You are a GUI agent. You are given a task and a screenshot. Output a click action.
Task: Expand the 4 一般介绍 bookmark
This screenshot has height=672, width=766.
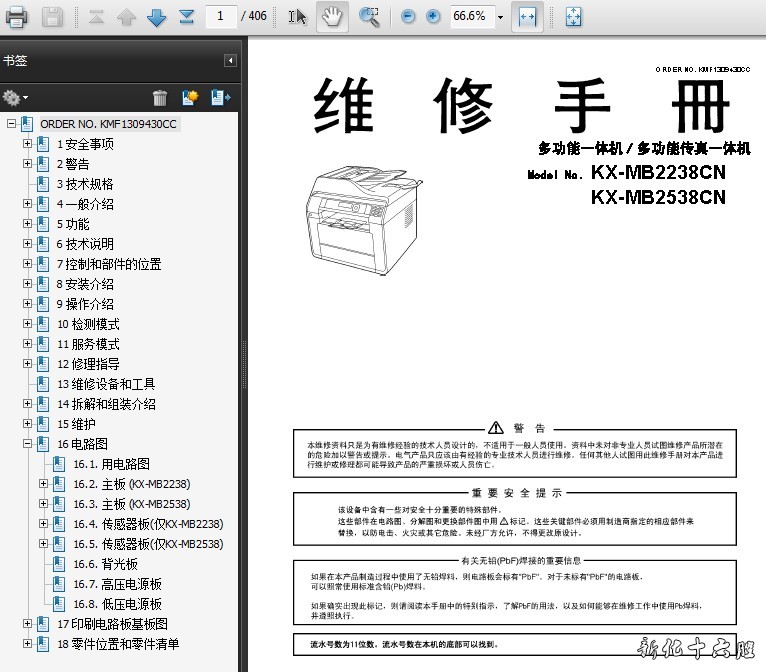click(x=27, y=204)
